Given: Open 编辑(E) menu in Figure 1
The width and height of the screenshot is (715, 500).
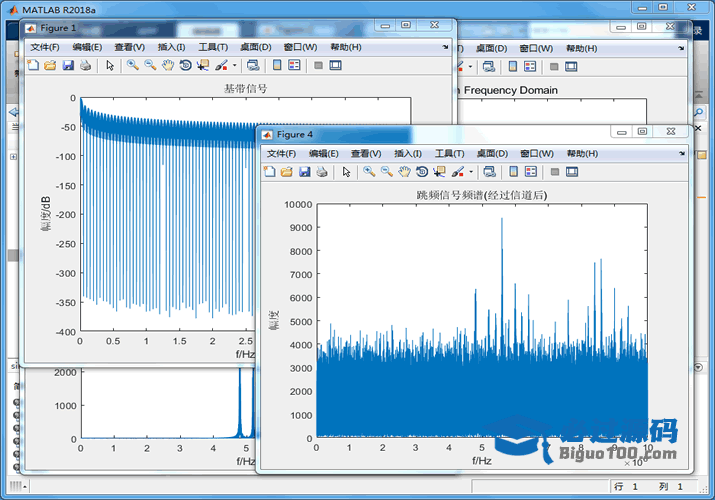Looking at the screenshot, I should pos(87,47).
